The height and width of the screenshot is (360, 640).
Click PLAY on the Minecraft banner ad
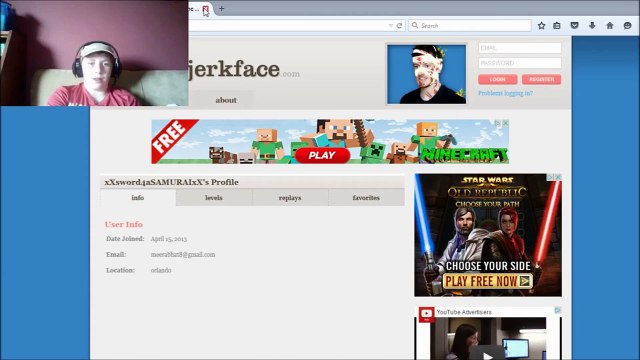point(322,156)
